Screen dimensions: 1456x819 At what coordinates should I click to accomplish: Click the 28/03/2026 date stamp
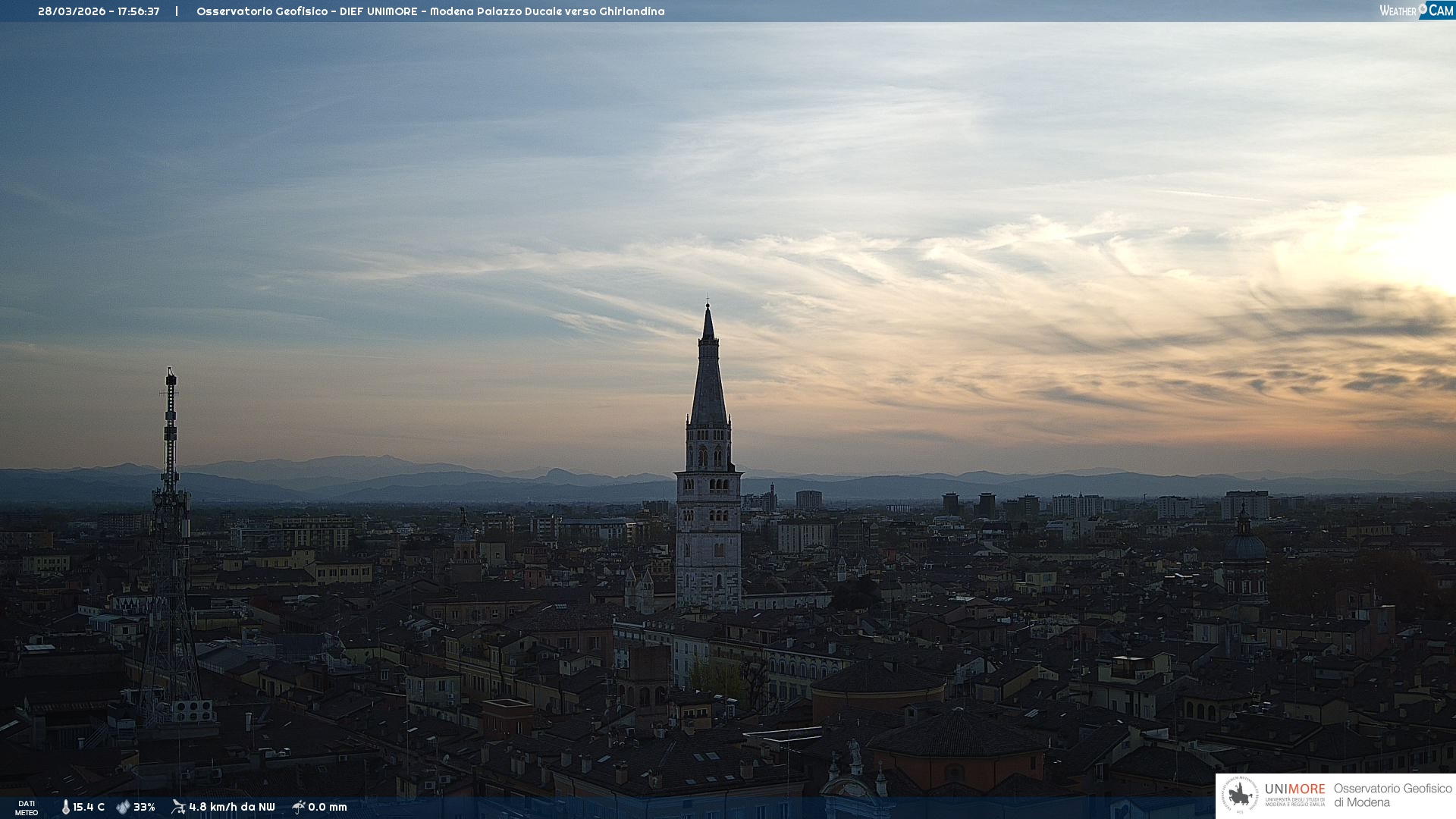click(71, 11)
